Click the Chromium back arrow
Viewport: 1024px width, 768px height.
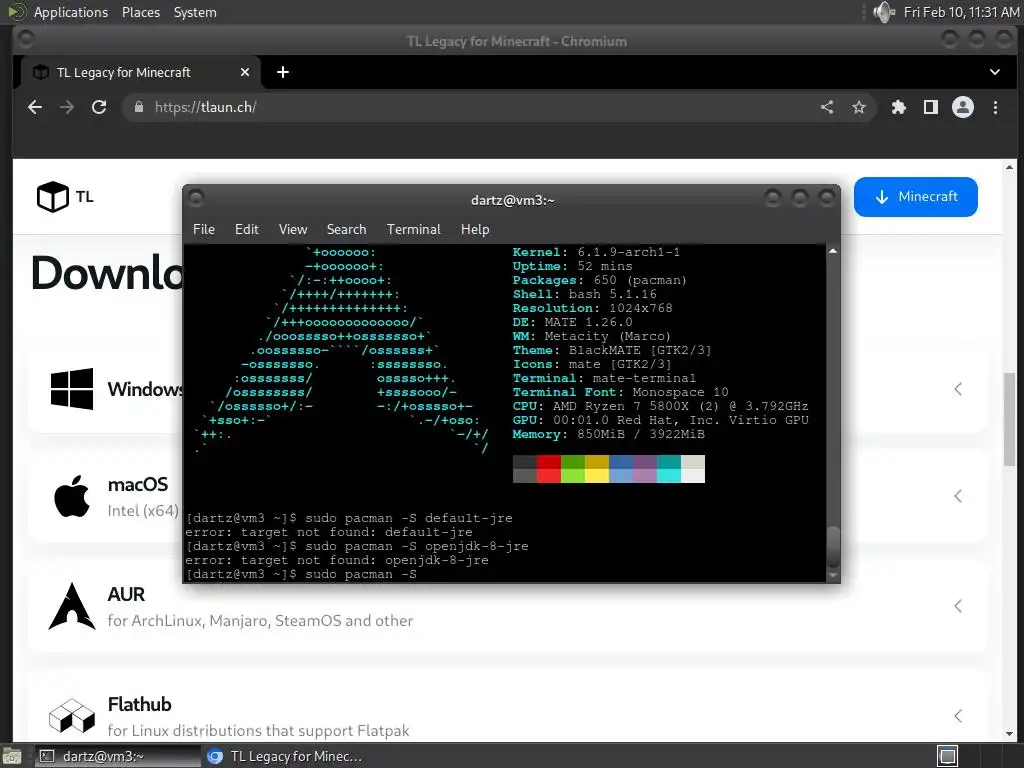pyautogui.click(x=35, y=107)
